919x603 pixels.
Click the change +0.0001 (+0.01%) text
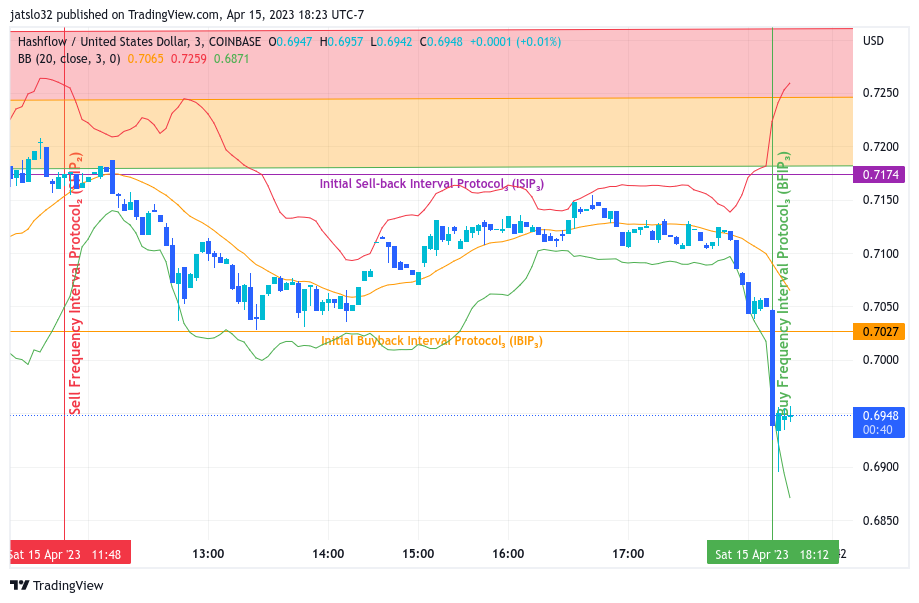tap(515, 42)
